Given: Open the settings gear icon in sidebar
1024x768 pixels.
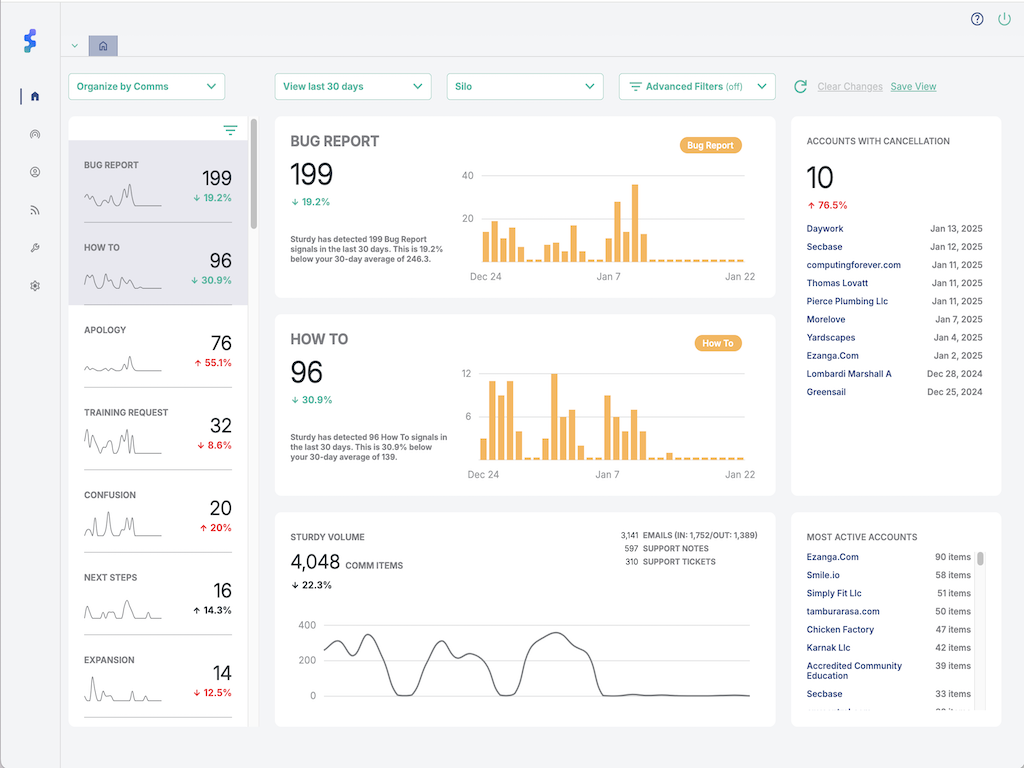Looking at the screenshot, I should (x=35, y=286).
